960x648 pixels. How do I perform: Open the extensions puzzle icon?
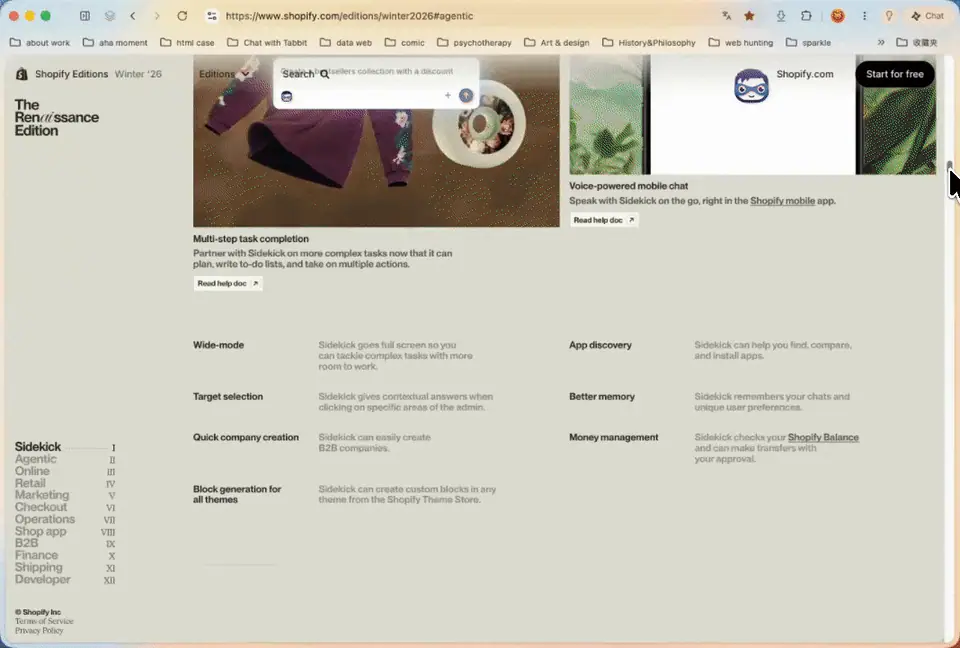coord(806,16)
